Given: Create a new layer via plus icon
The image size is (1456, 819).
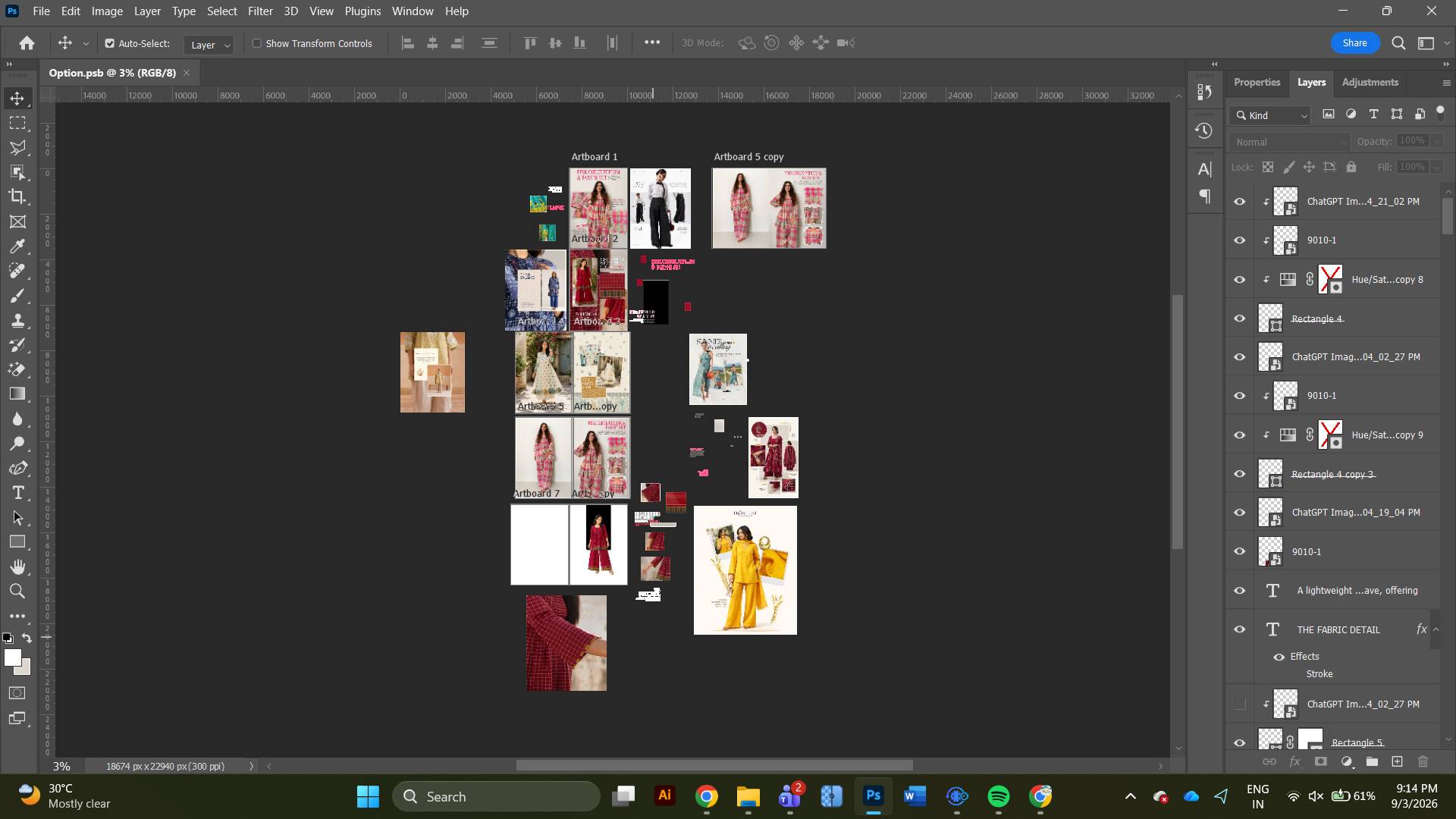Looking at the screenshot, I should pos(1397,761).
